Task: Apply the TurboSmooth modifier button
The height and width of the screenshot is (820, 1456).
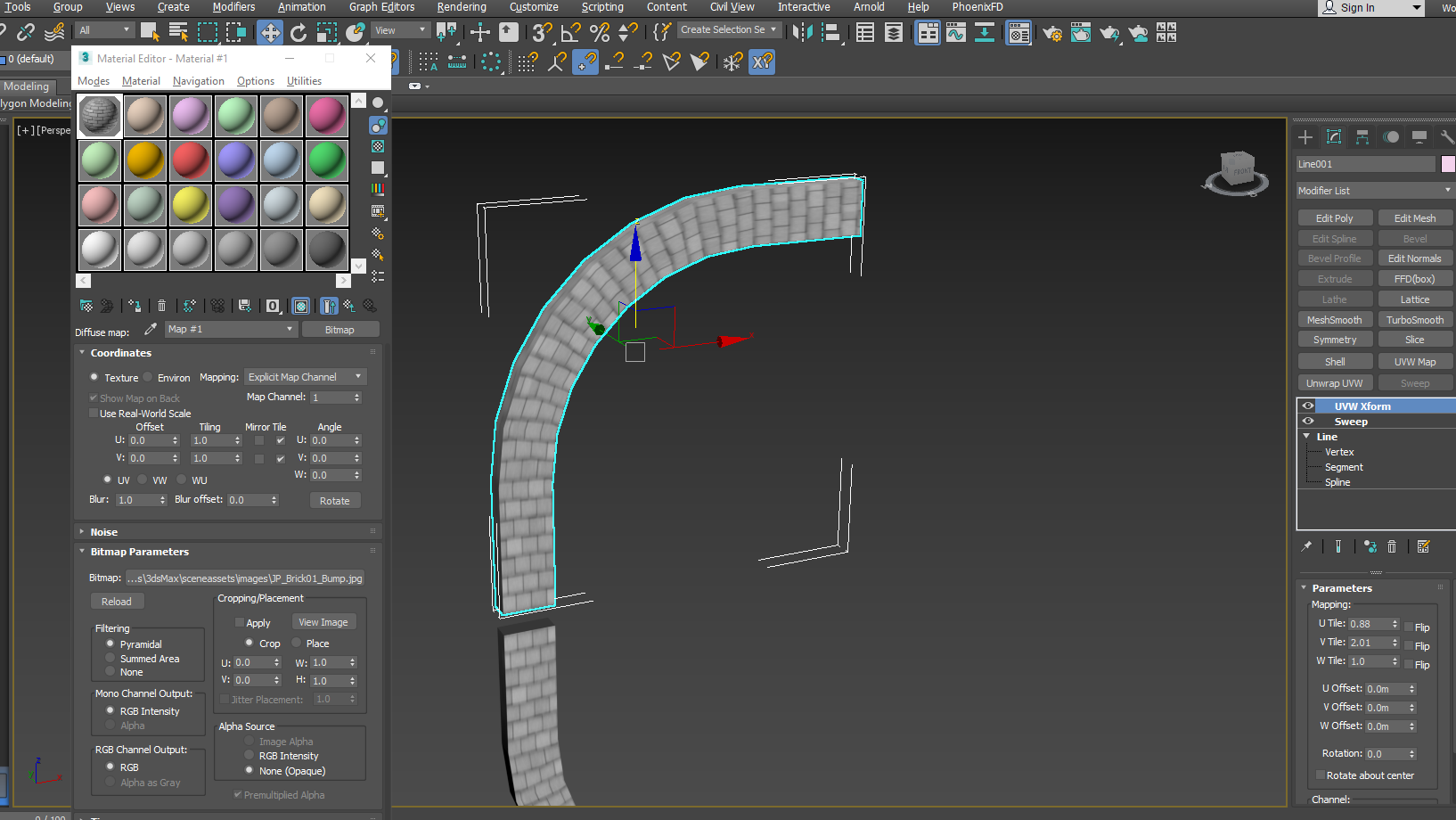Action: [x=1415, y=319]
